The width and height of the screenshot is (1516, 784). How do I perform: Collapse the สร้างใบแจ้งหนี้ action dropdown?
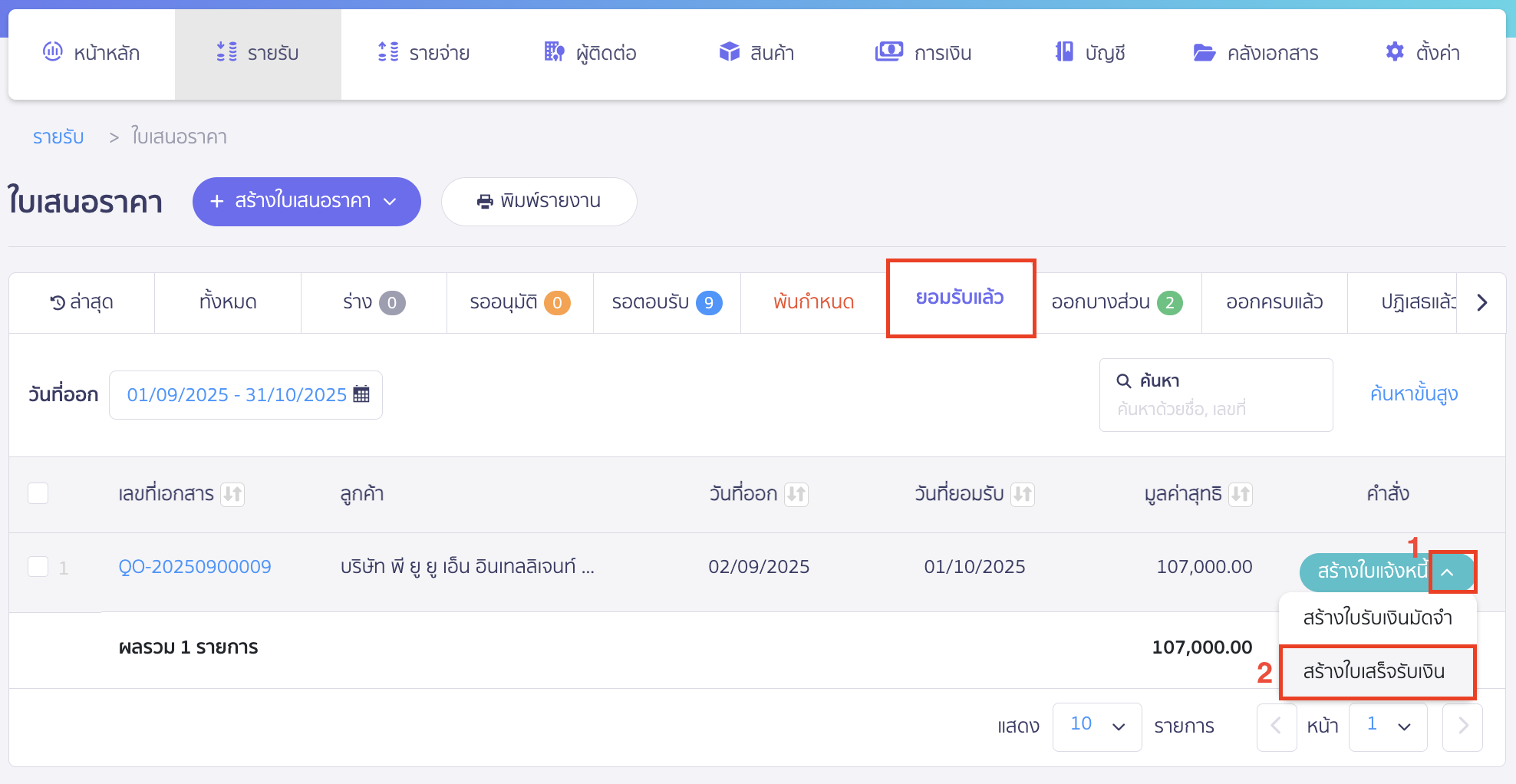(1452, 572)
